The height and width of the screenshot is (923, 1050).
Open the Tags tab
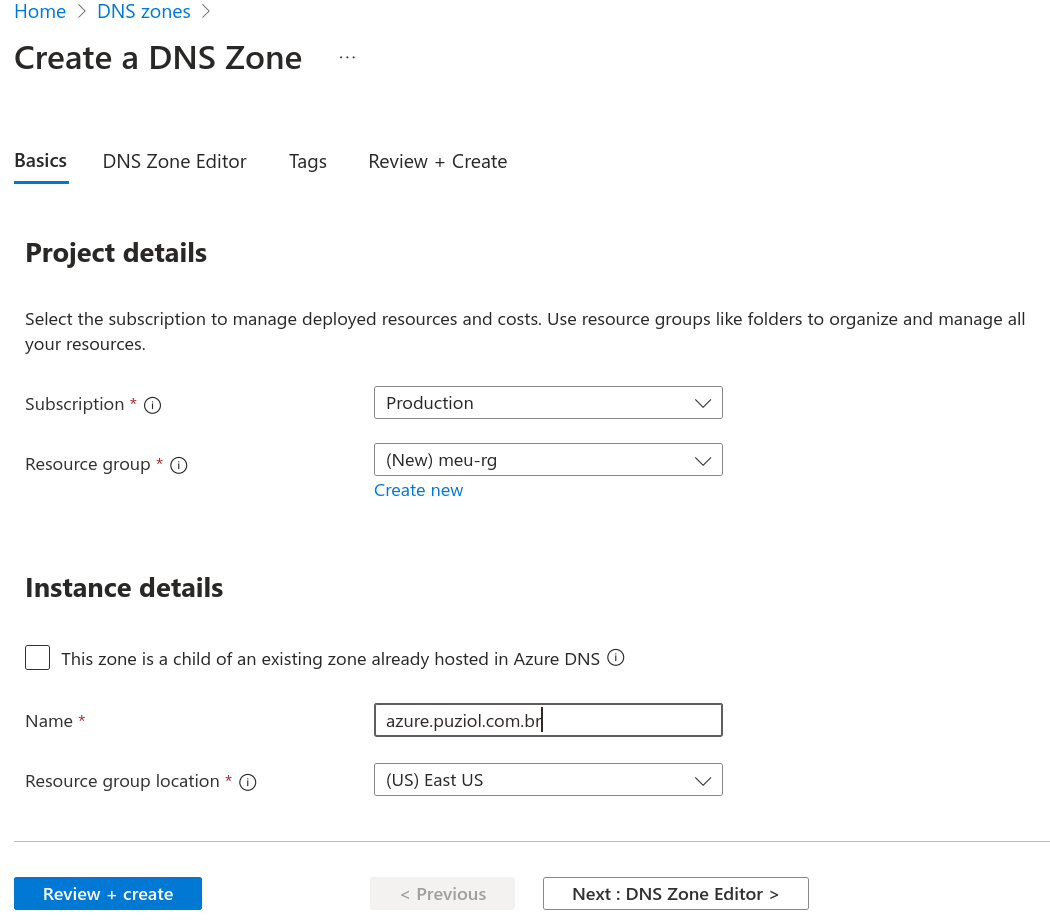[307, 162]
